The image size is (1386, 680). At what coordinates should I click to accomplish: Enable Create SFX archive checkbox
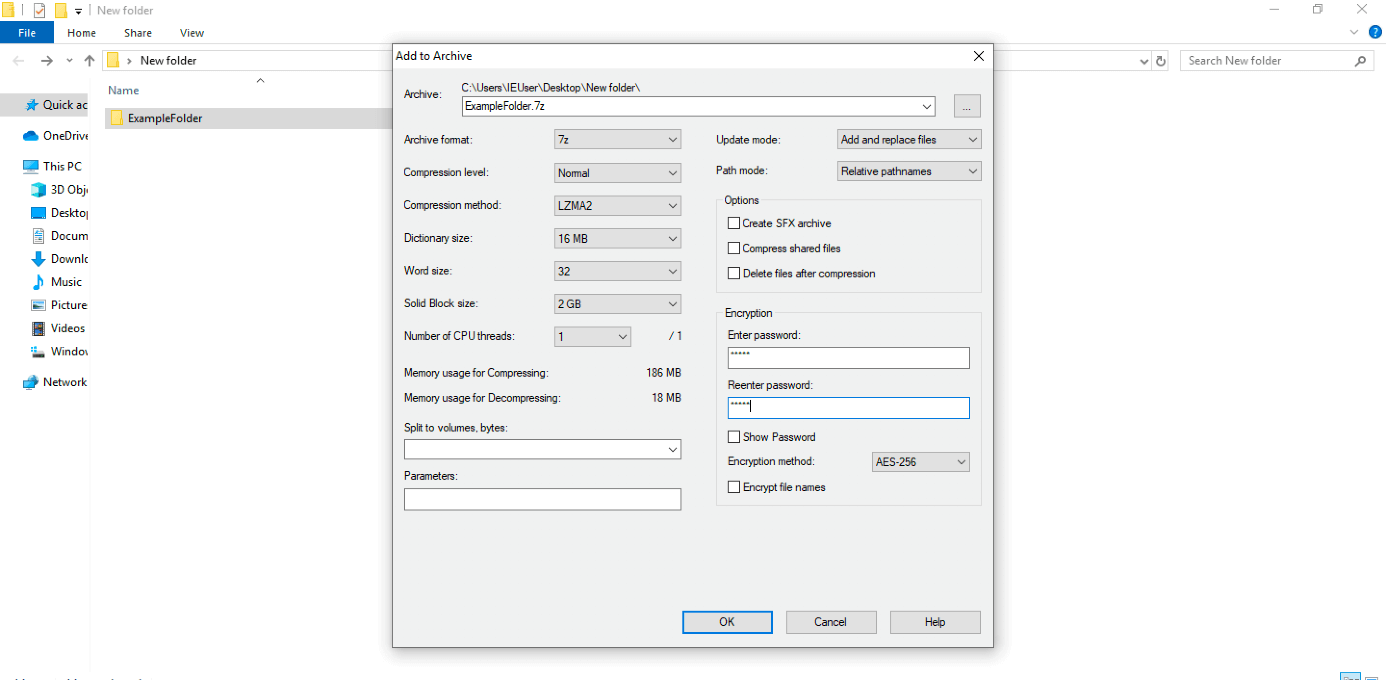(734, 223)
